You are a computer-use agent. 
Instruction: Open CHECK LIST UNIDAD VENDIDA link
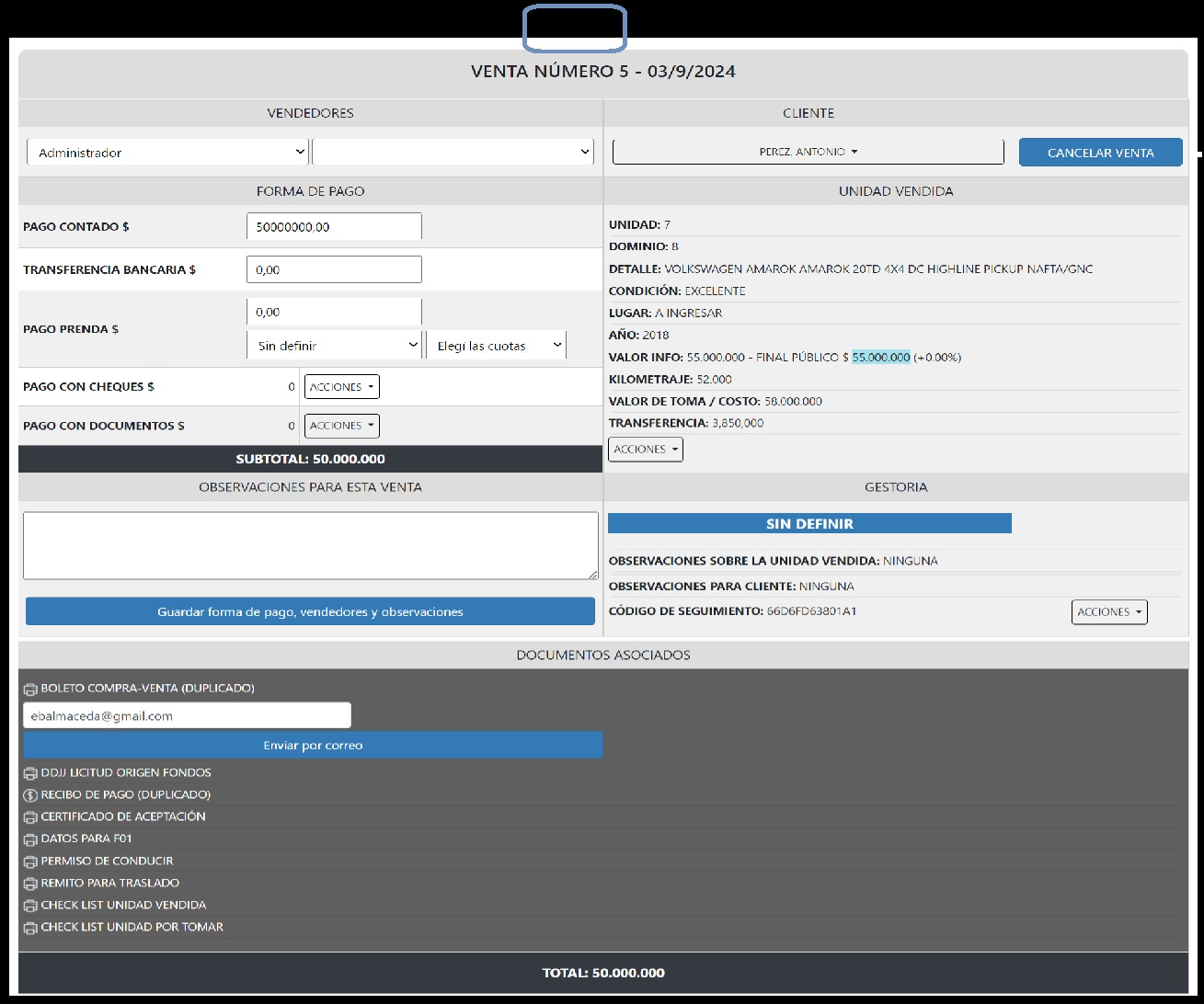point(123,906)
